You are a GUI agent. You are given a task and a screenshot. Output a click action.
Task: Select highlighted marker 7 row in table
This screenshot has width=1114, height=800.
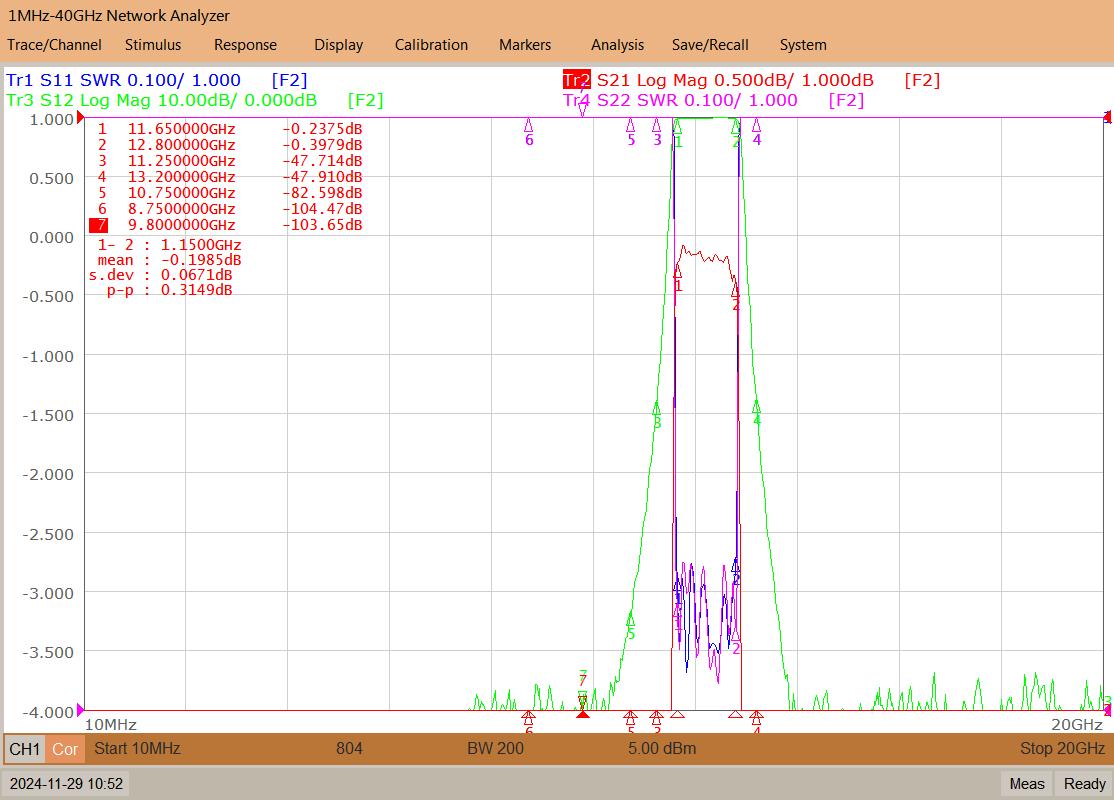coord(226,225)
